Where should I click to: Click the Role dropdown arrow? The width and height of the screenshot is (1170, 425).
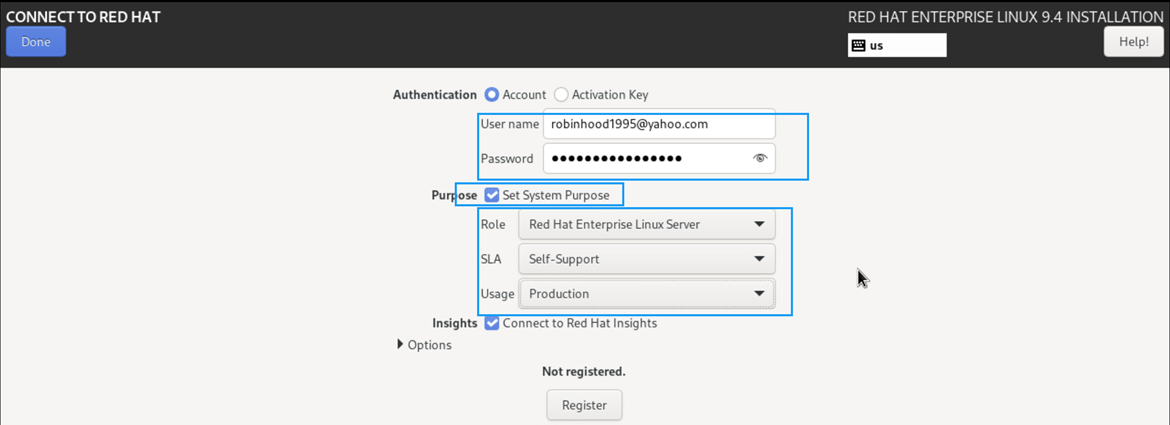(x=759, y=224)
